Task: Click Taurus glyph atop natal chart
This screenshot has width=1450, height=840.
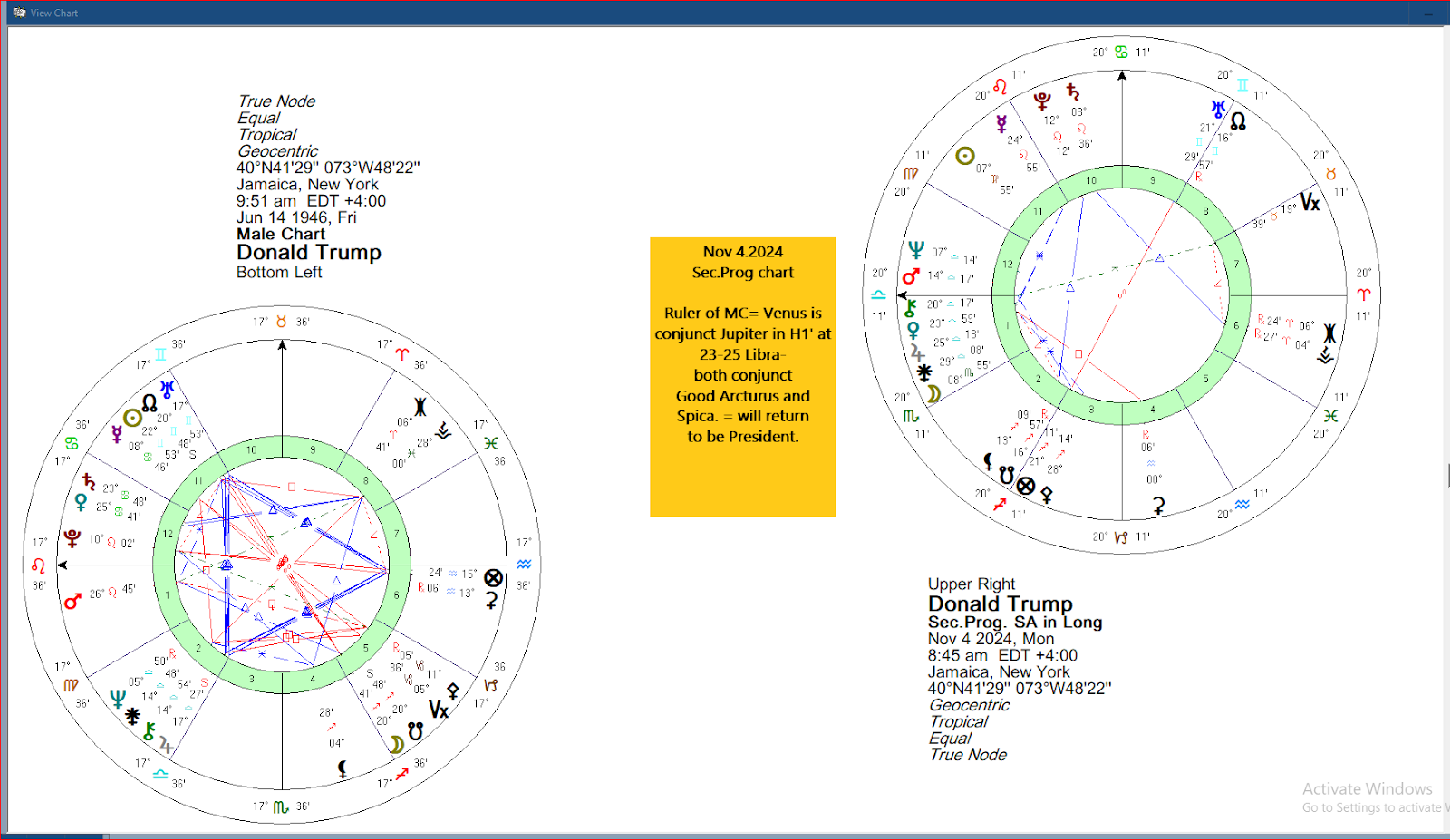Action: pyautogui.click(x=282, y=322)
